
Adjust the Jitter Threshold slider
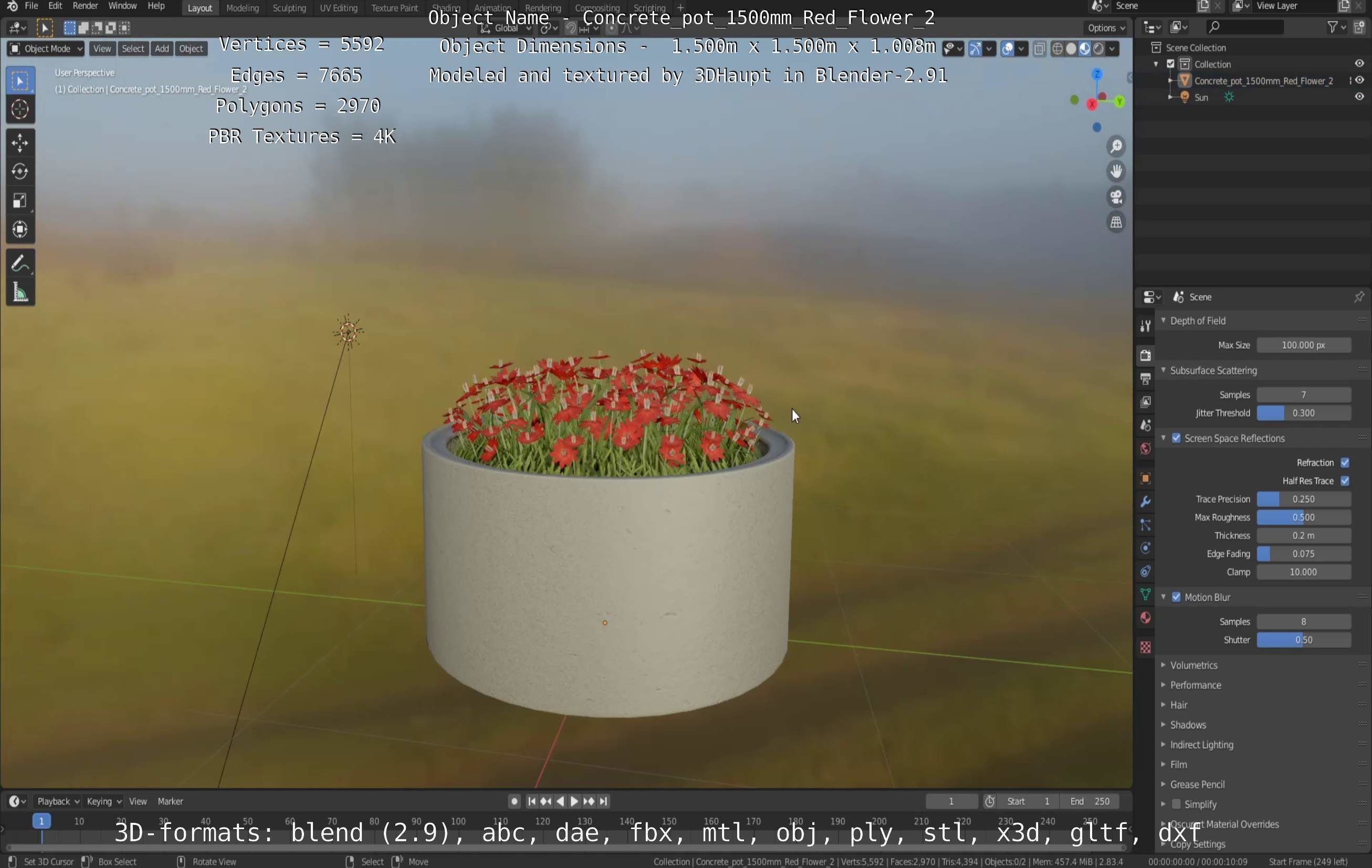1304,413
